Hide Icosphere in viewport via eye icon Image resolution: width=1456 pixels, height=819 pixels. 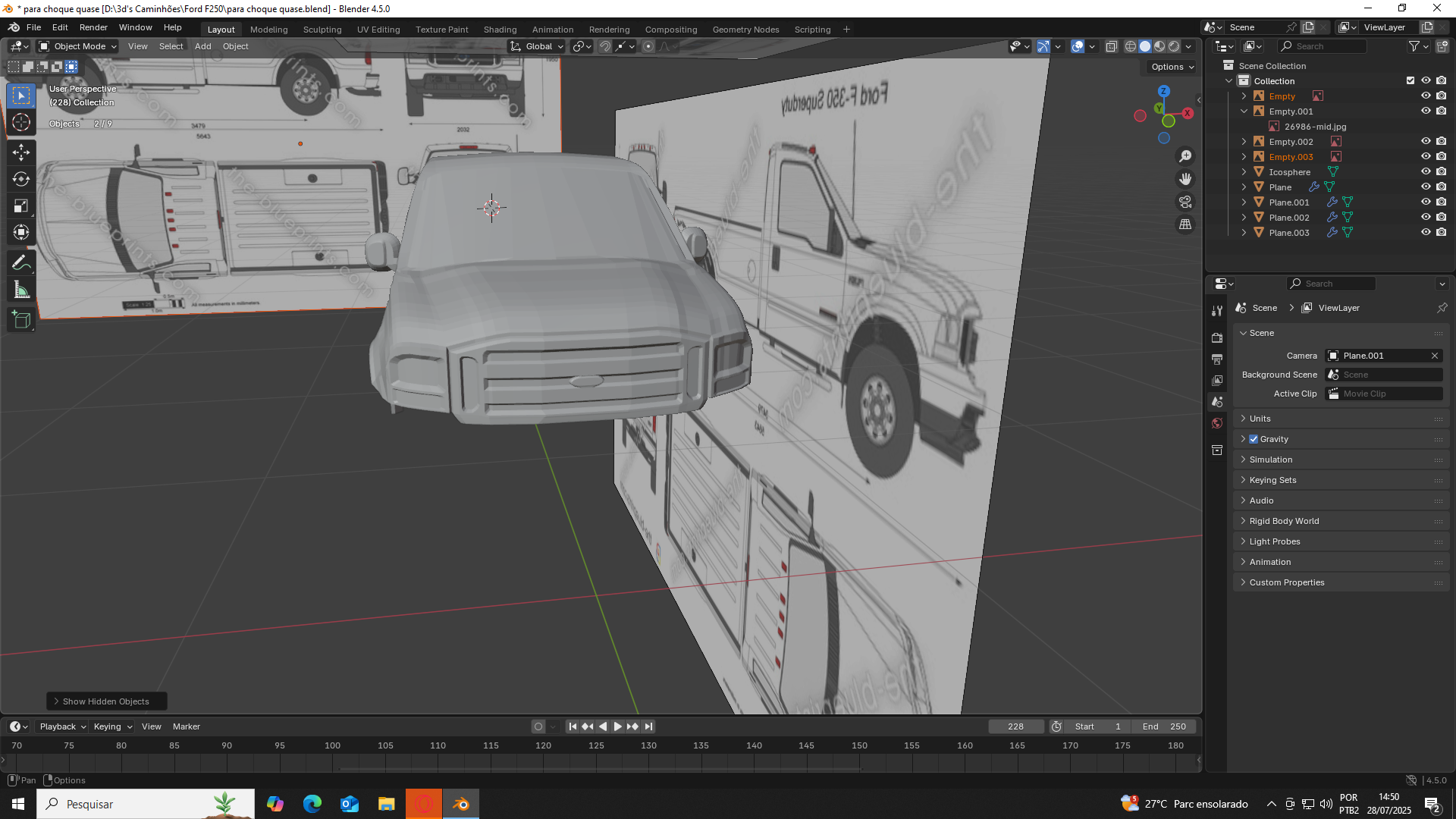(1426, 172)
